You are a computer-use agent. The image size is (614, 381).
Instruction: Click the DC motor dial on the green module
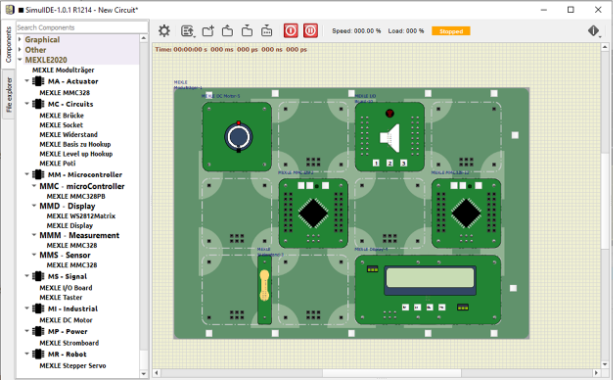[238, 137]
